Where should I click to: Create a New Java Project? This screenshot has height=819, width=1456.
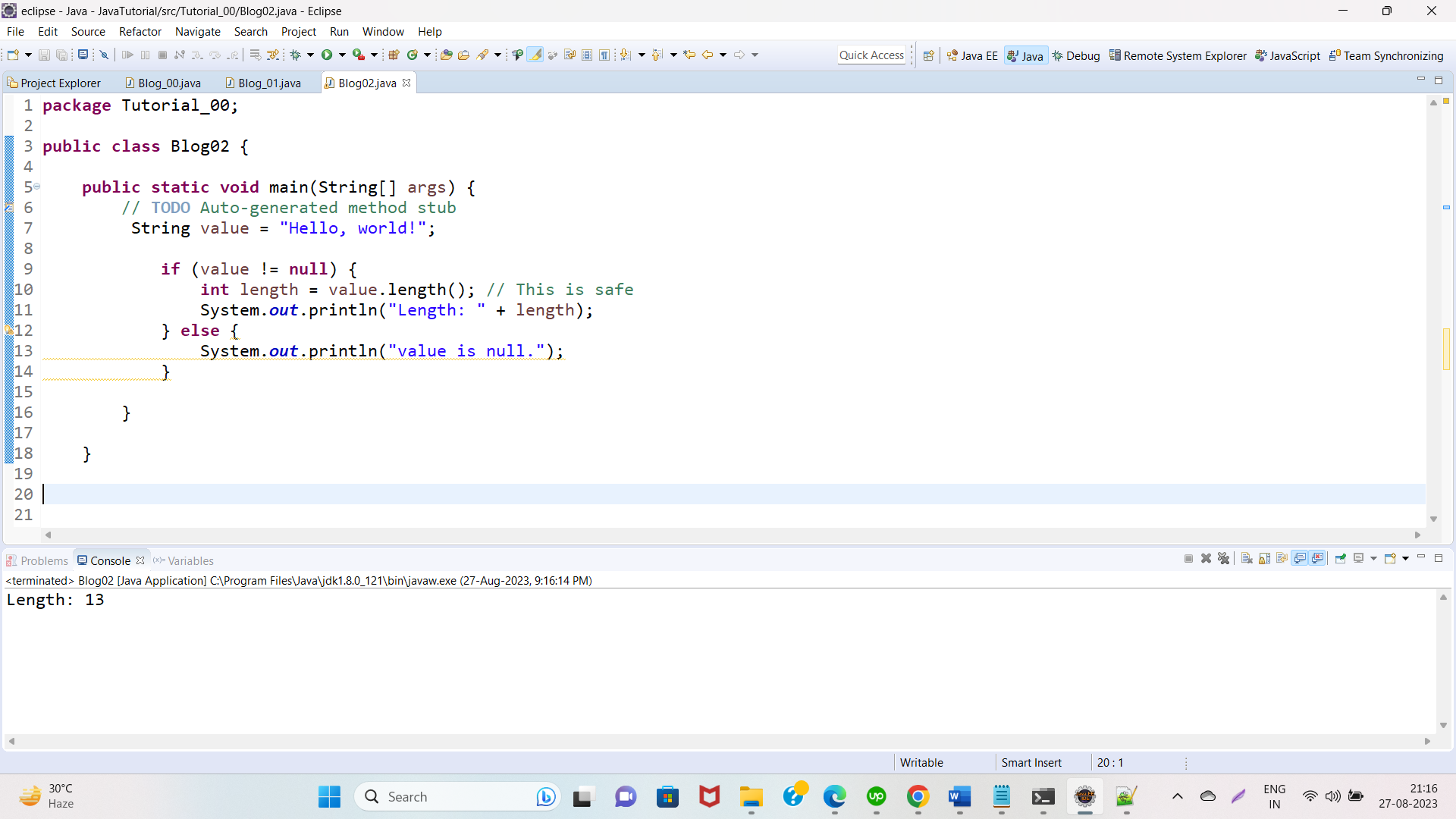click(394, 55)
